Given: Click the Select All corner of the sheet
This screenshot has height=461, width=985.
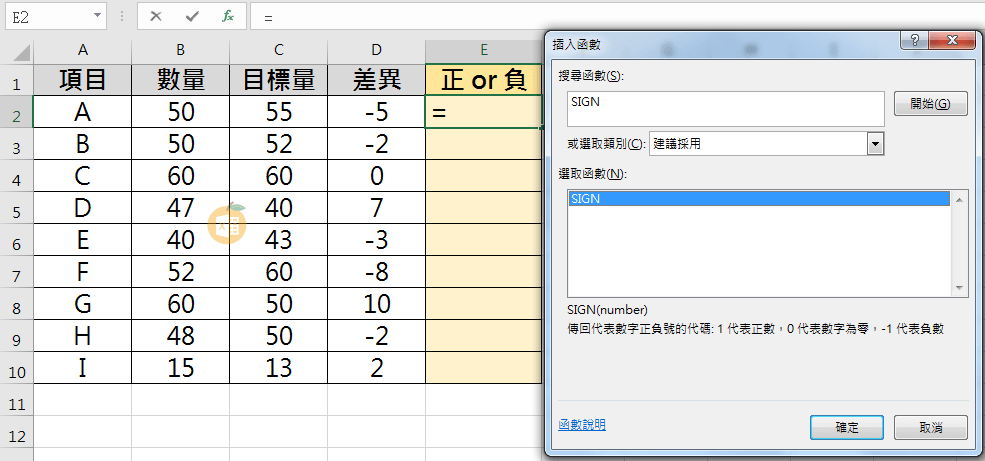Looking at the screenshot, I should pyautogui.click(x=16, y=50).
